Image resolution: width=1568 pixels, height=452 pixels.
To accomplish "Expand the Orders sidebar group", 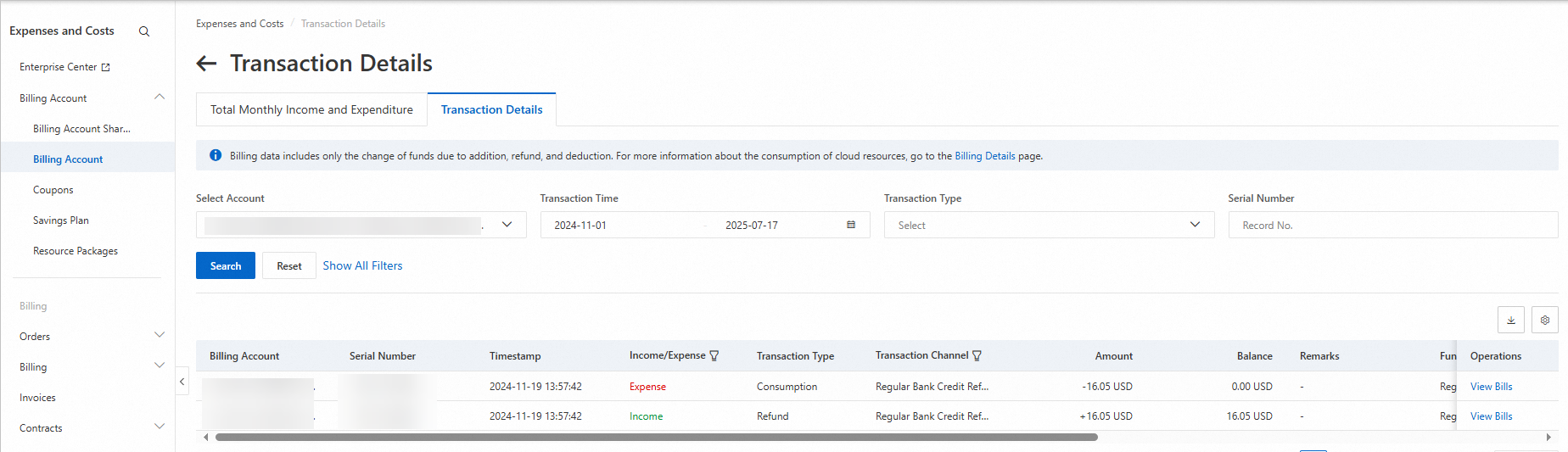I will tap(160, 336).
